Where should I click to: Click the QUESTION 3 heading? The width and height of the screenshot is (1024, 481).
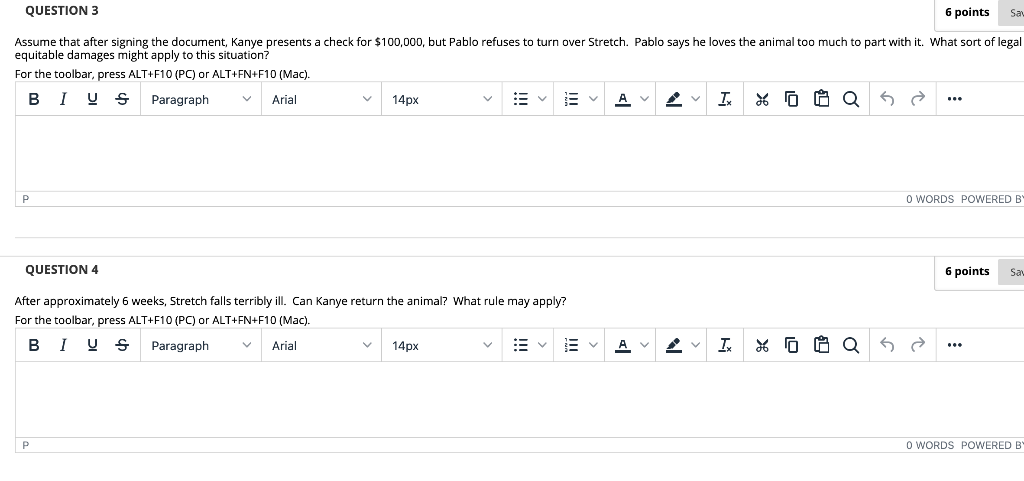click(62, 11)
